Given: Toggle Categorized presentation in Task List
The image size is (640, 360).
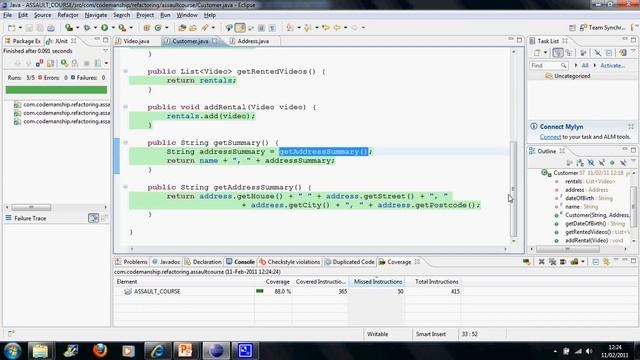Looking at the screenshot, I should coord(558,53).
